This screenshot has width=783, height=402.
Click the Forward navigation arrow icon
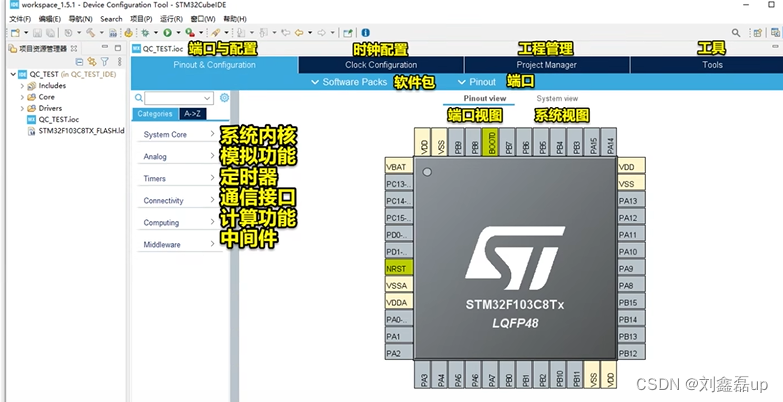click(x=322, y=33)
